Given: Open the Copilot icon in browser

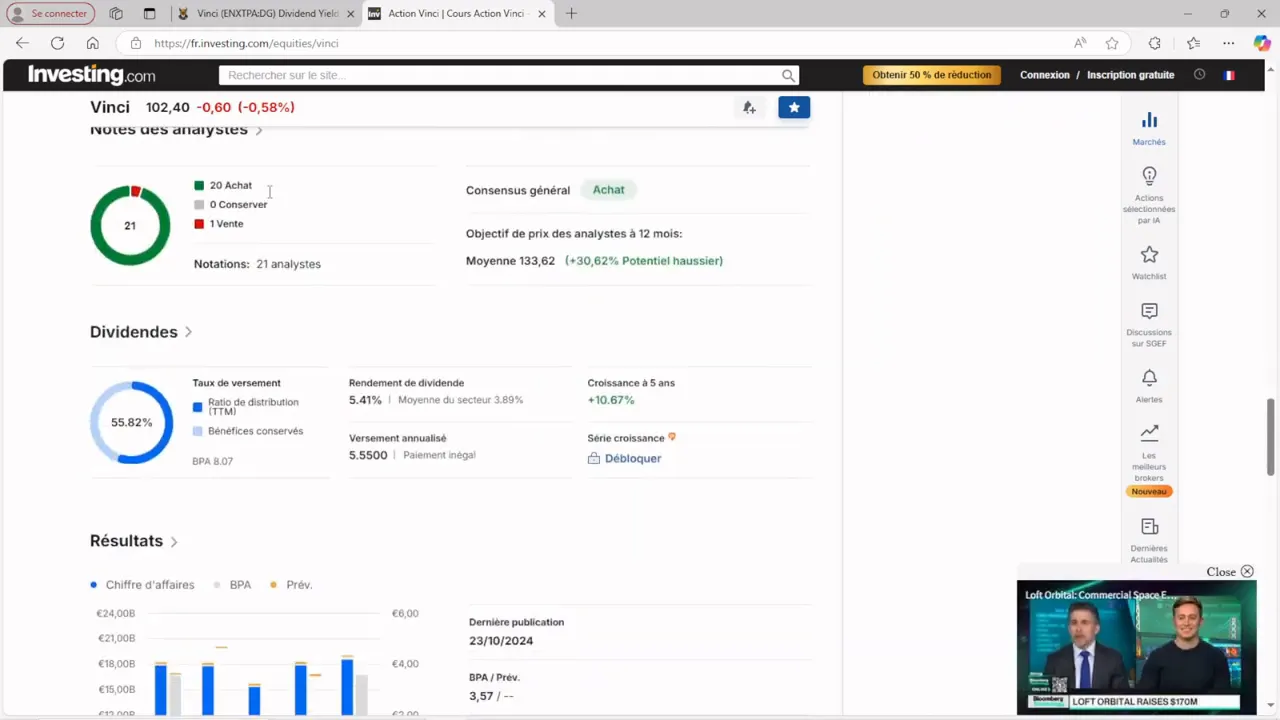Looking at the screenshot, I should [x=1262, y=43].
